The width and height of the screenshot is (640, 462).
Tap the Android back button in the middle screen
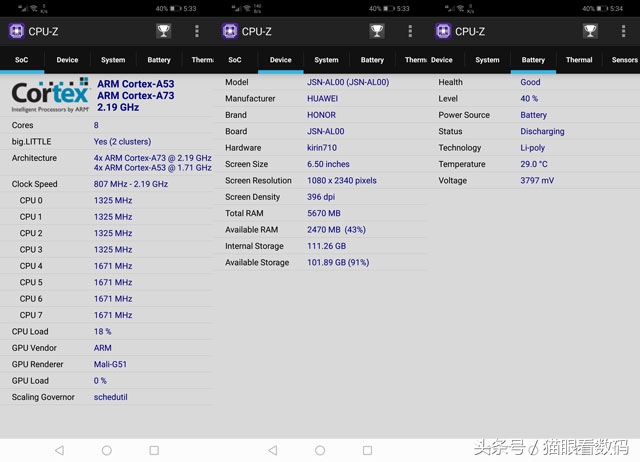tap(273, 450)
